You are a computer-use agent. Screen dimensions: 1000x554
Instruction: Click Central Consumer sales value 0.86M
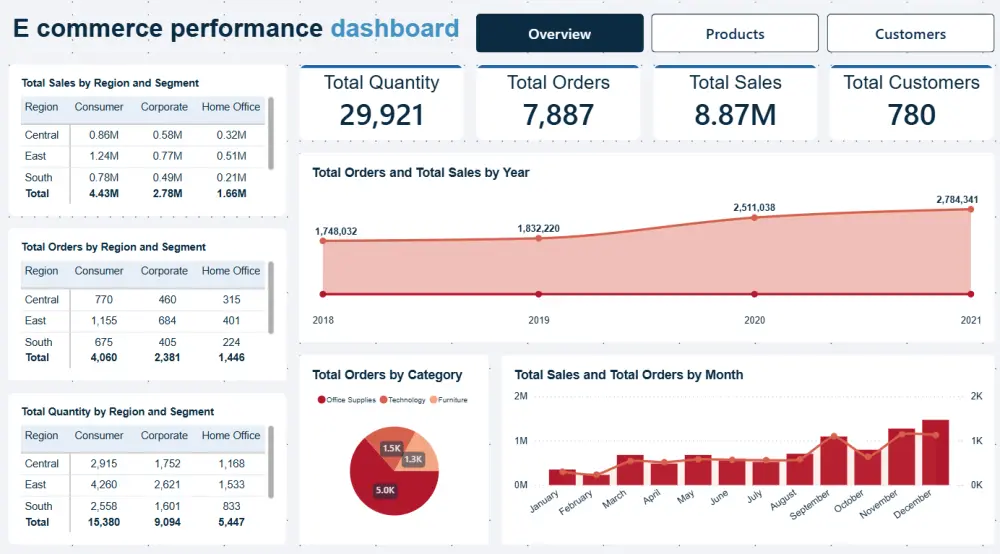click(104, 135)
